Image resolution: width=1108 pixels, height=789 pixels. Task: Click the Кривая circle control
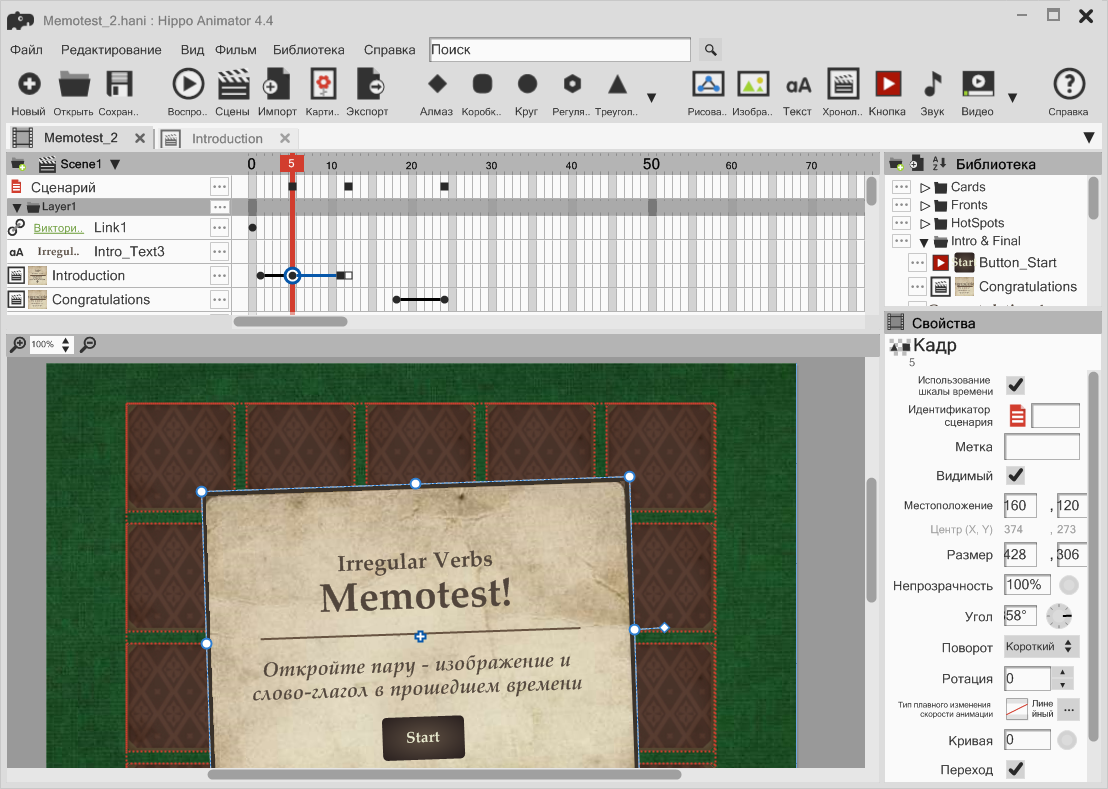1067,740
